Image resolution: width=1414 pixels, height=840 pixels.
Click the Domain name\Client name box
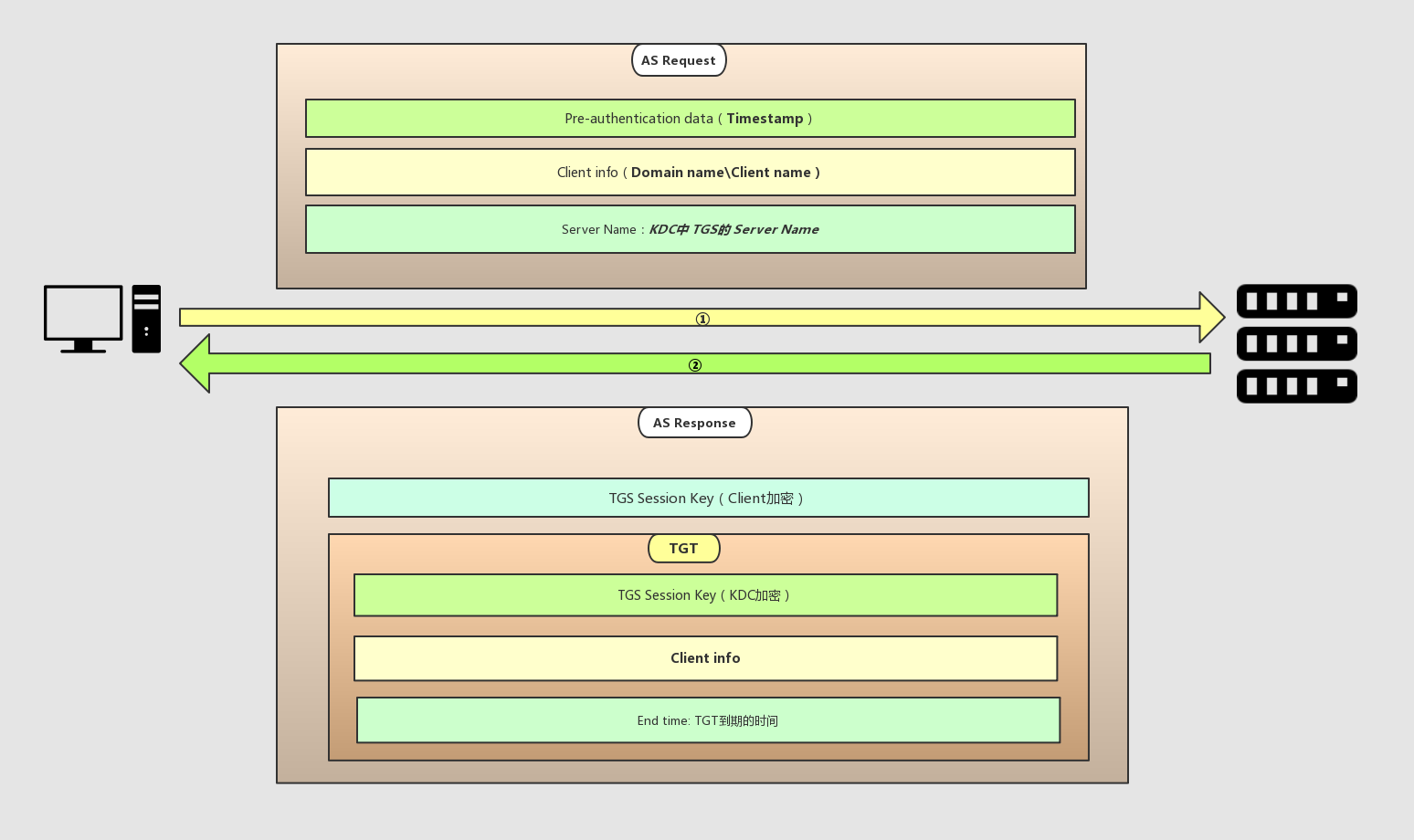coord(690,173)
